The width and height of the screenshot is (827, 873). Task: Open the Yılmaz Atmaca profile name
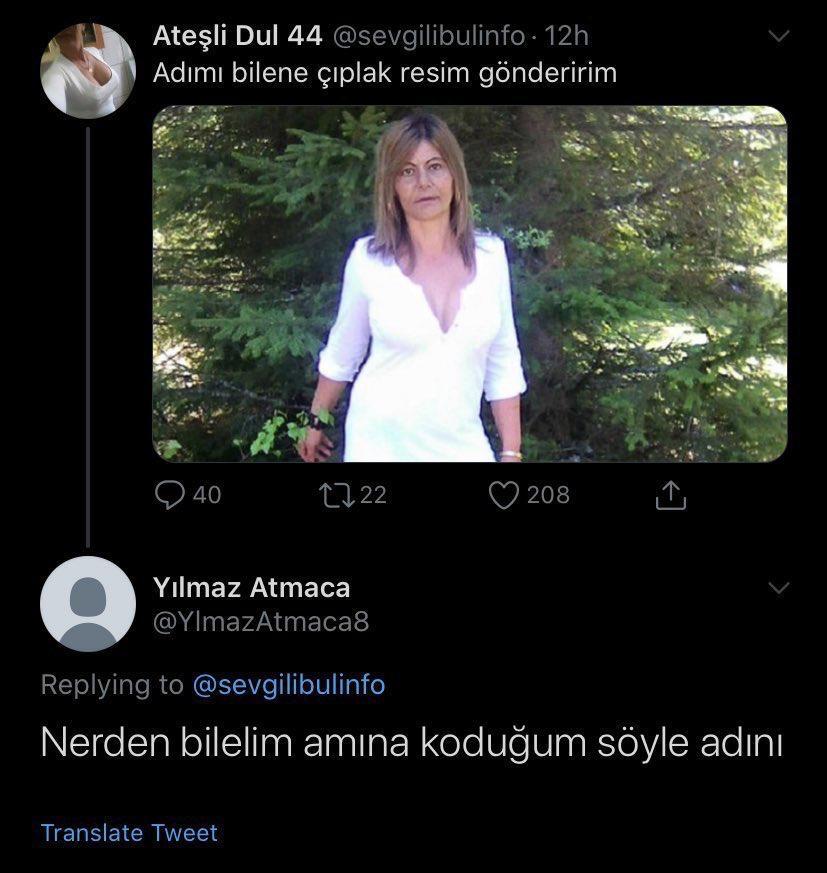251,587
